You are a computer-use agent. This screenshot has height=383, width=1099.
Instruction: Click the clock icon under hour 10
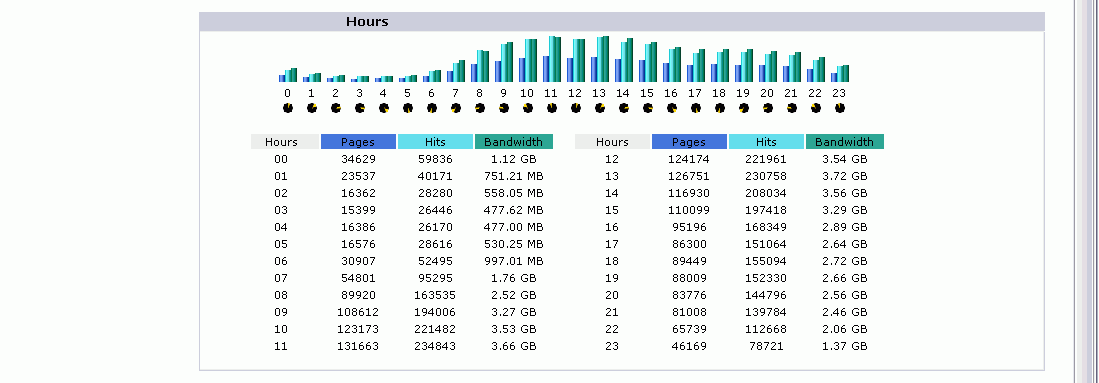(528, 108)
